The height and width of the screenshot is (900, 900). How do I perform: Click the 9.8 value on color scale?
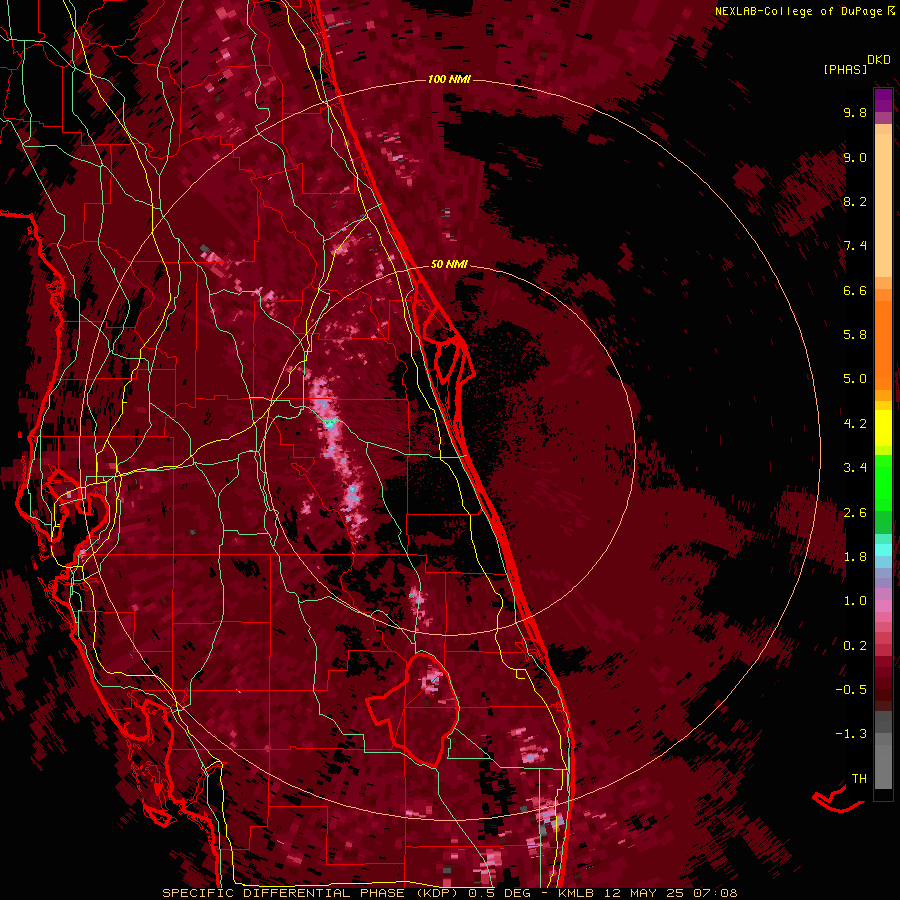tap(855, 112)
